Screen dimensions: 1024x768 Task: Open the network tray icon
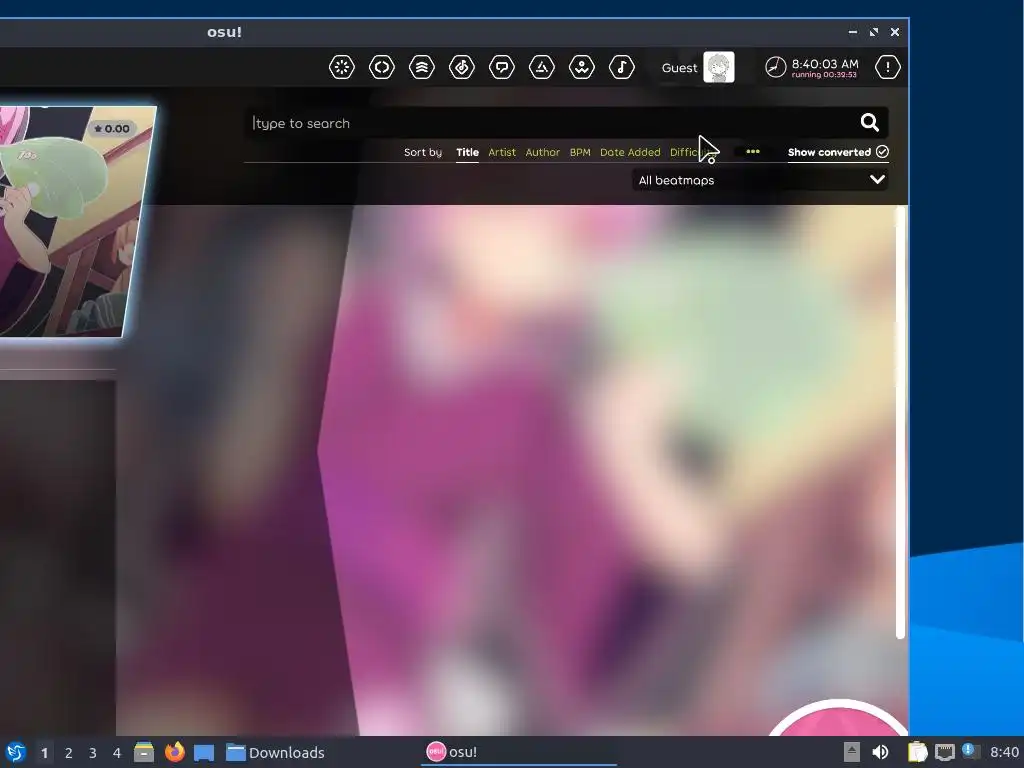[944, 752]
